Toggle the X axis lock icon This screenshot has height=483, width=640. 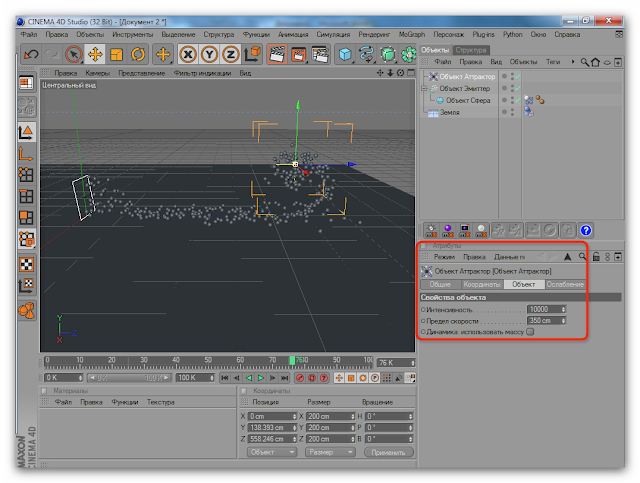tap(189, 54)
